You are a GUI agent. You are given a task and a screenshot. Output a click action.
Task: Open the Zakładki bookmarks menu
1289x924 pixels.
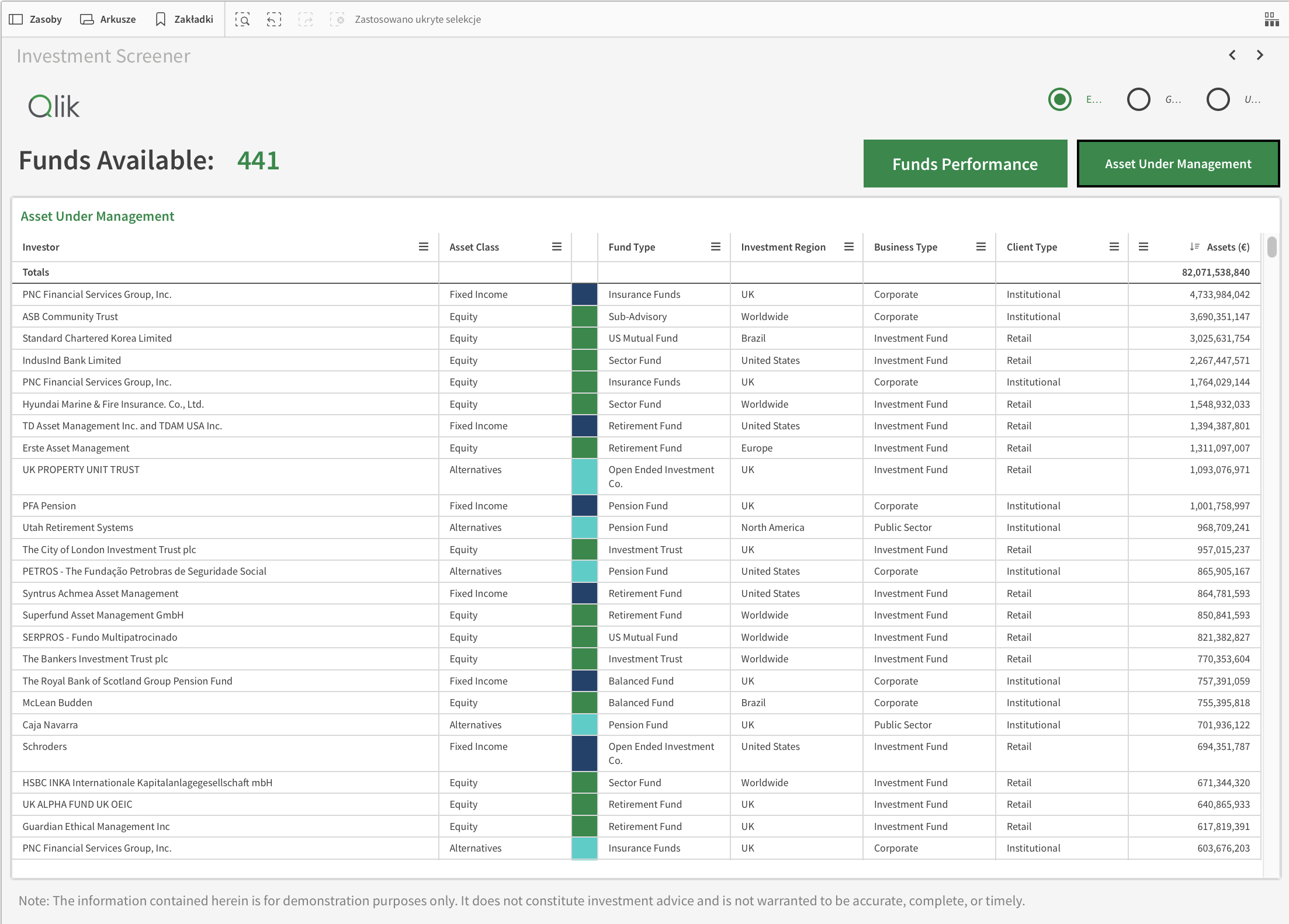click(185, 19)
